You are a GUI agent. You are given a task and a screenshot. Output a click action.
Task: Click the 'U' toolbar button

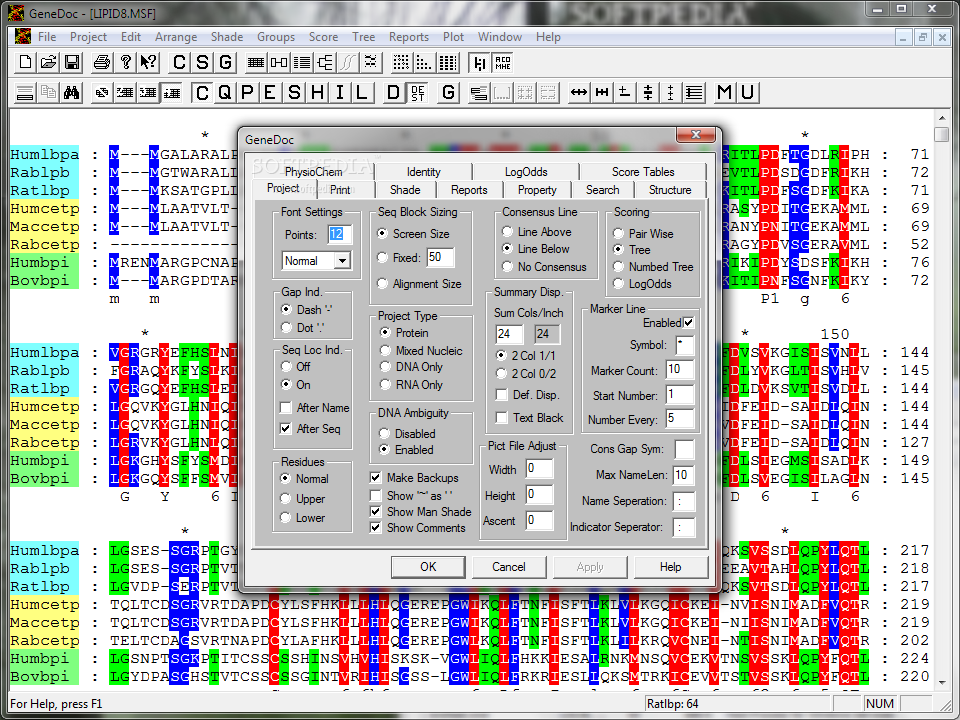748,92
